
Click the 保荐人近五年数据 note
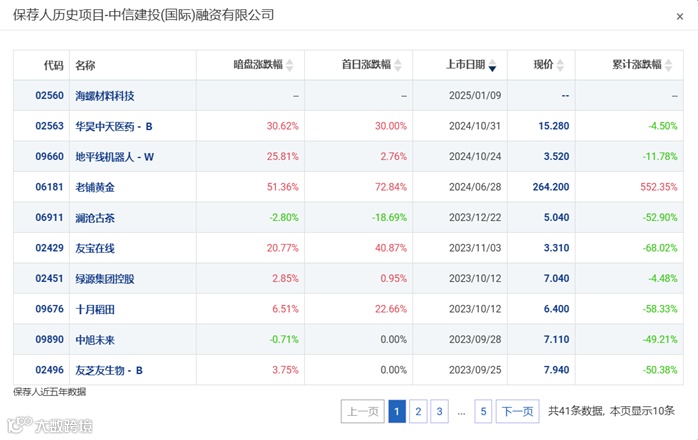pyautogui.click(x=49, y=392)
